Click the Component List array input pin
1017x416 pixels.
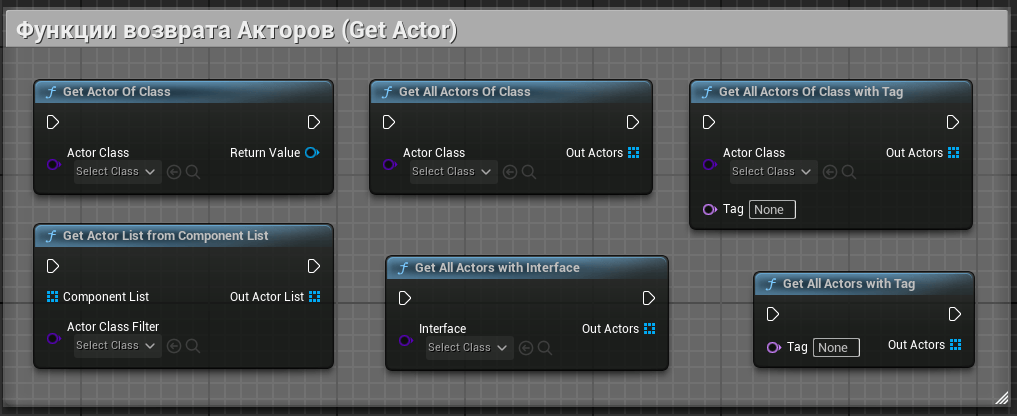(53, 297)
